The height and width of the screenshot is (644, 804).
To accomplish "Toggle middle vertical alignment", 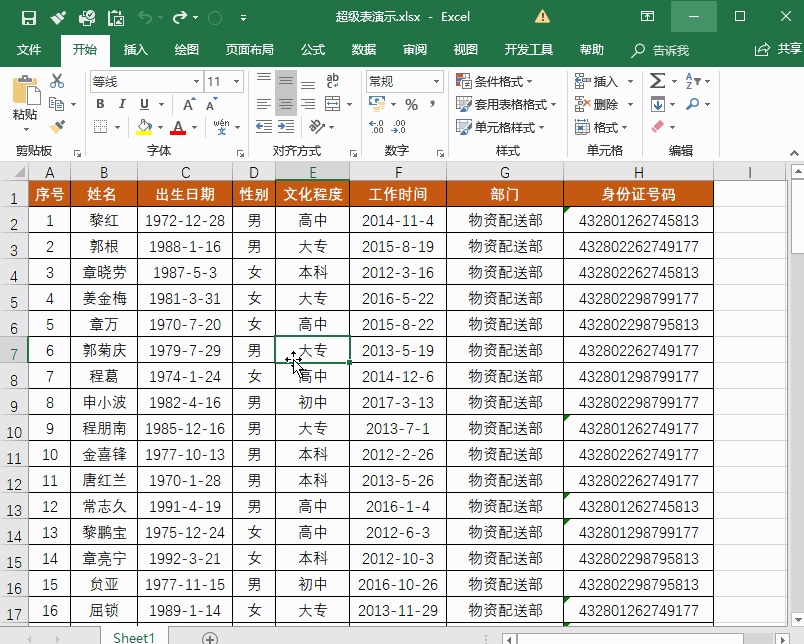I will pos(286,81).
